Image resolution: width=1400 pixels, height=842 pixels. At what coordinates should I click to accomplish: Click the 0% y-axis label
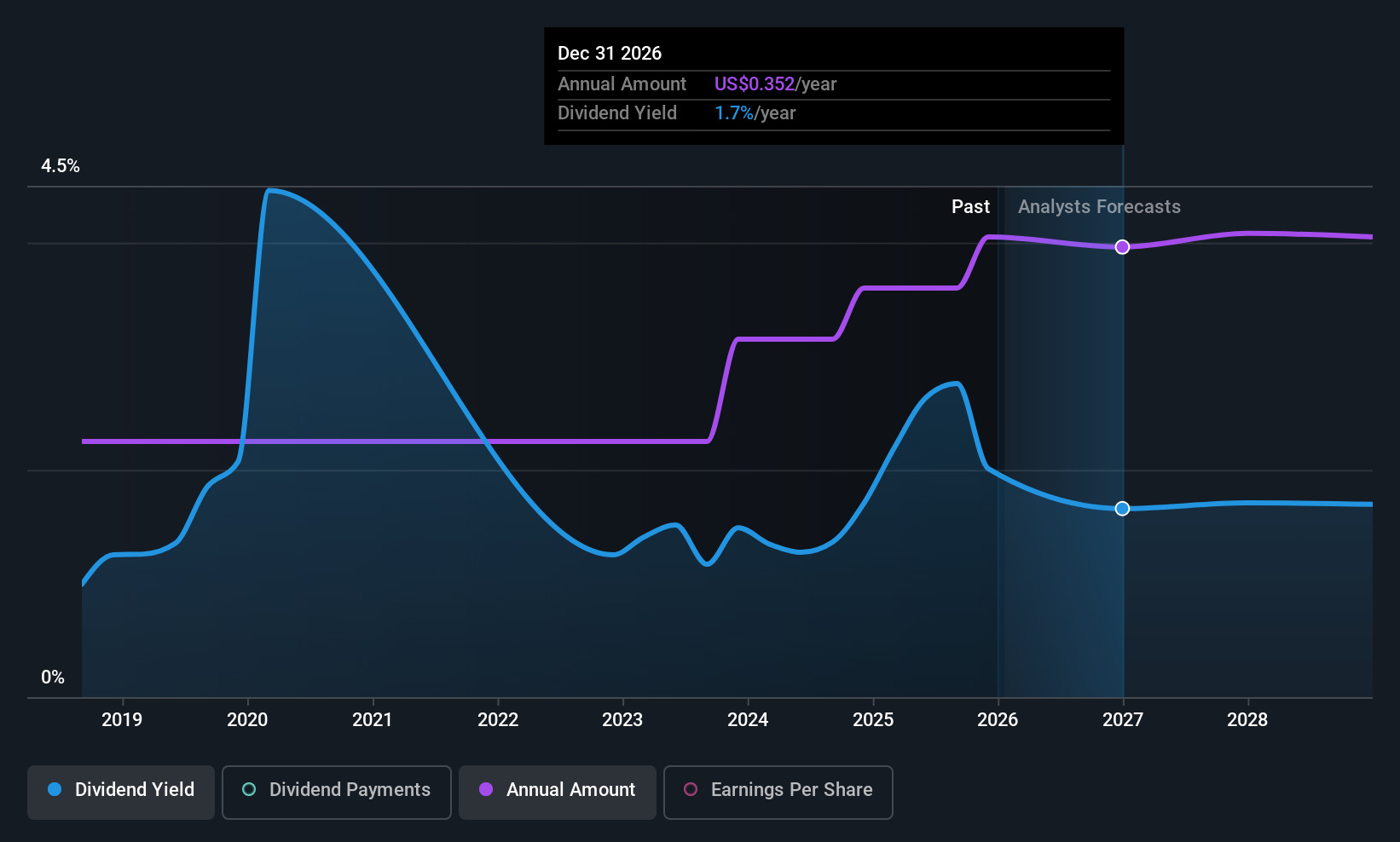[53, 678]
